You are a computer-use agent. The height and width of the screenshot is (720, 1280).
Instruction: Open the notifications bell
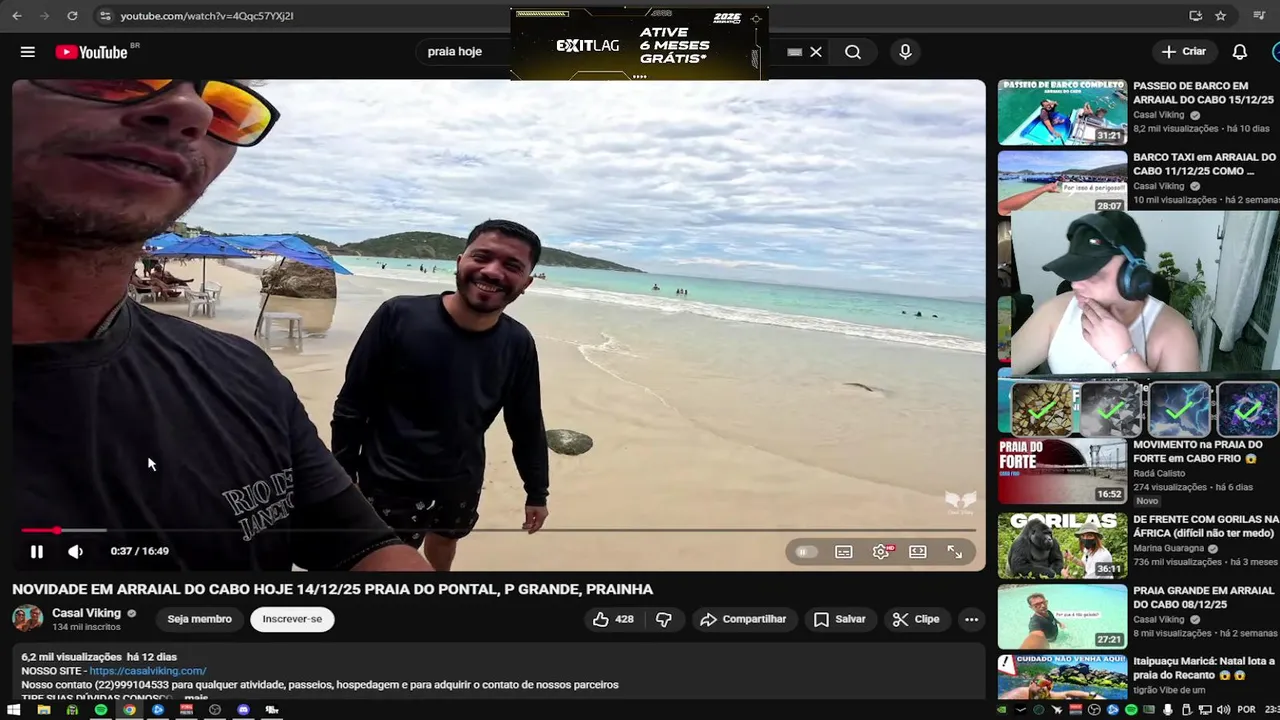point(1240,52)
